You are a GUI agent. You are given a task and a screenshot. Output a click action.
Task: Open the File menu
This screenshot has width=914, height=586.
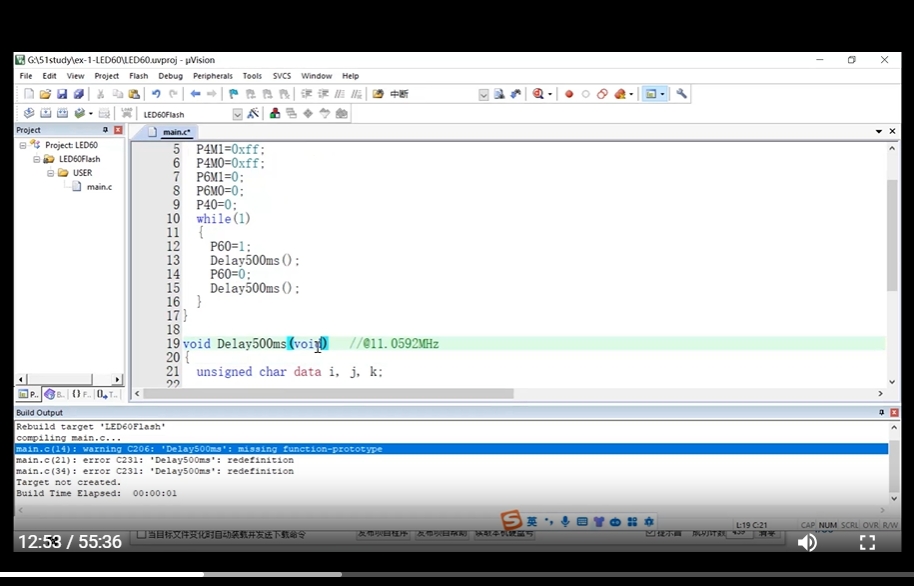point(26,76)
